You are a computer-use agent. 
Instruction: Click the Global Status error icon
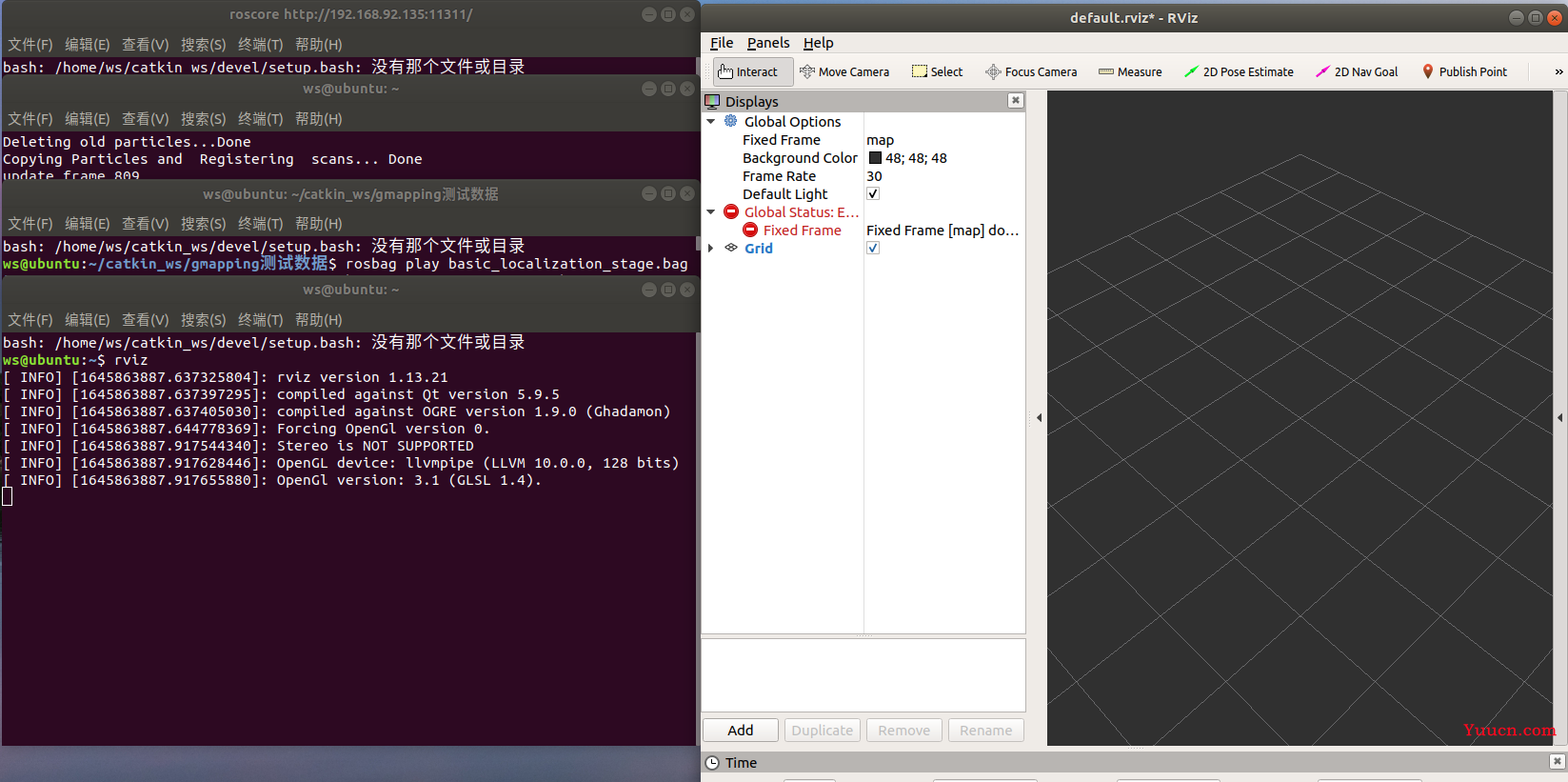coord(731,211)
